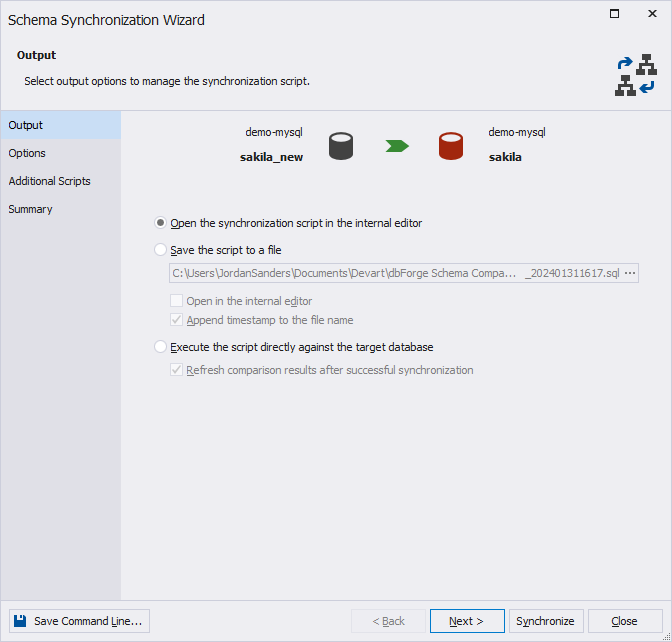Toggle Append timestamp to the file name

point(177,320)
